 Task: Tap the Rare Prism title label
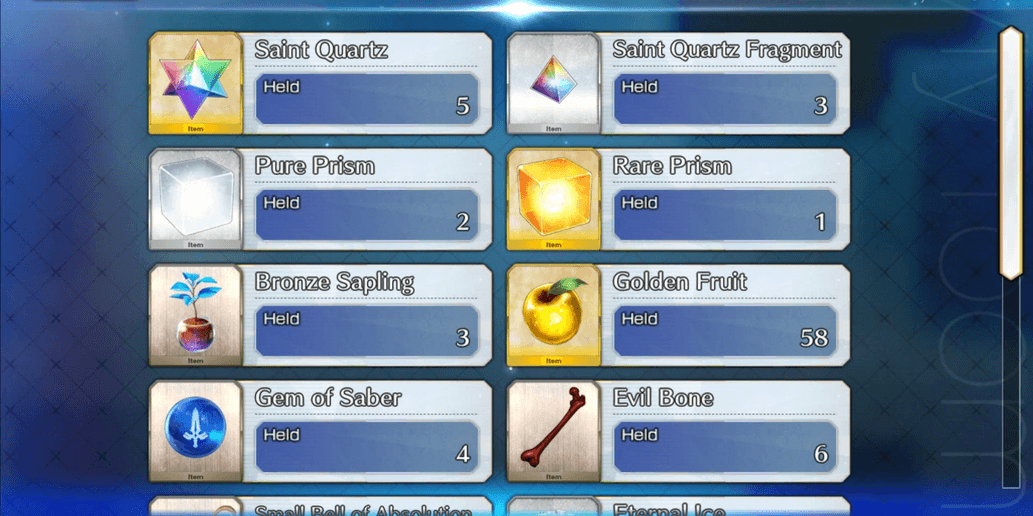click(672, 166)
